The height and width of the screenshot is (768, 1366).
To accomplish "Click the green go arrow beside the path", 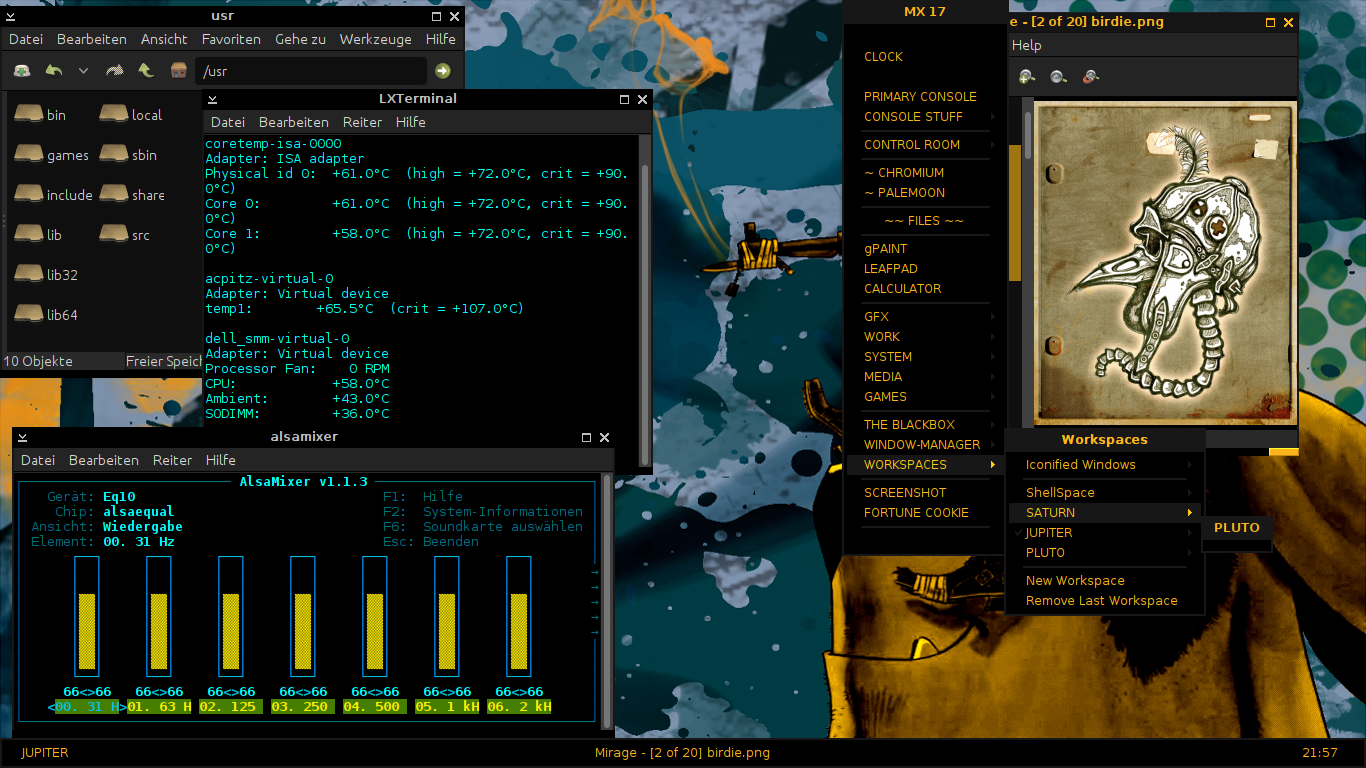I will pos(442,71).
